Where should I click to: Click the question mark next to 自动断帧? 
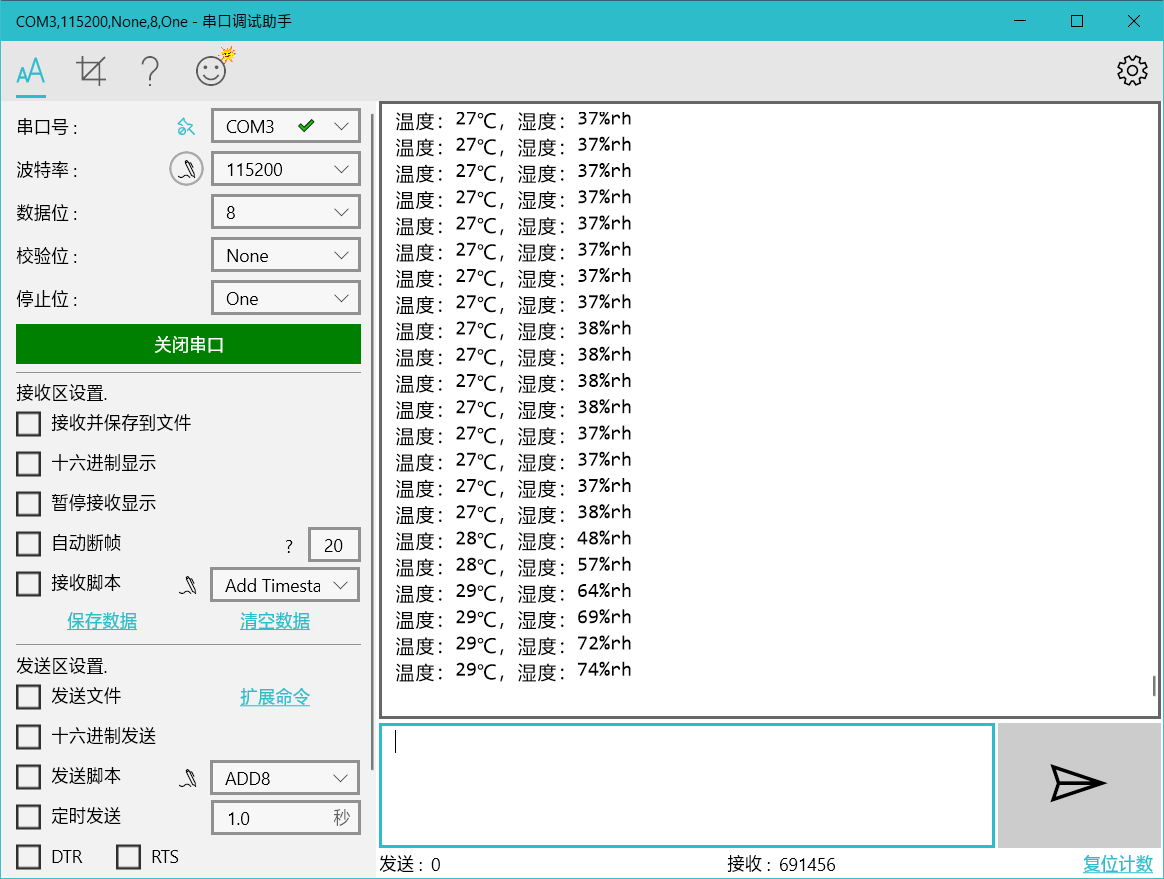tap(289, 547)
